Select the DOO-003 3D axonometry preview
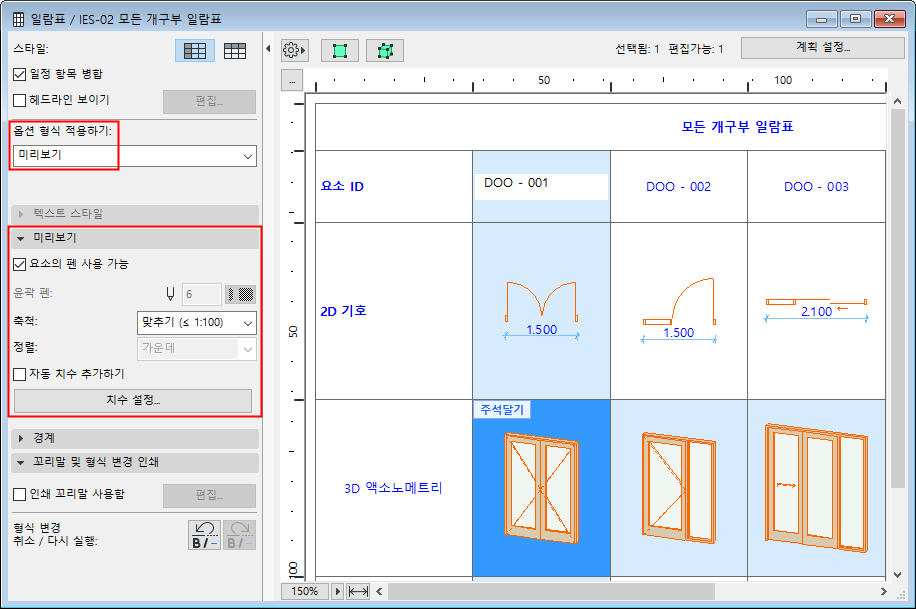The height and width of the screenshot is (609, 916). 816,488
